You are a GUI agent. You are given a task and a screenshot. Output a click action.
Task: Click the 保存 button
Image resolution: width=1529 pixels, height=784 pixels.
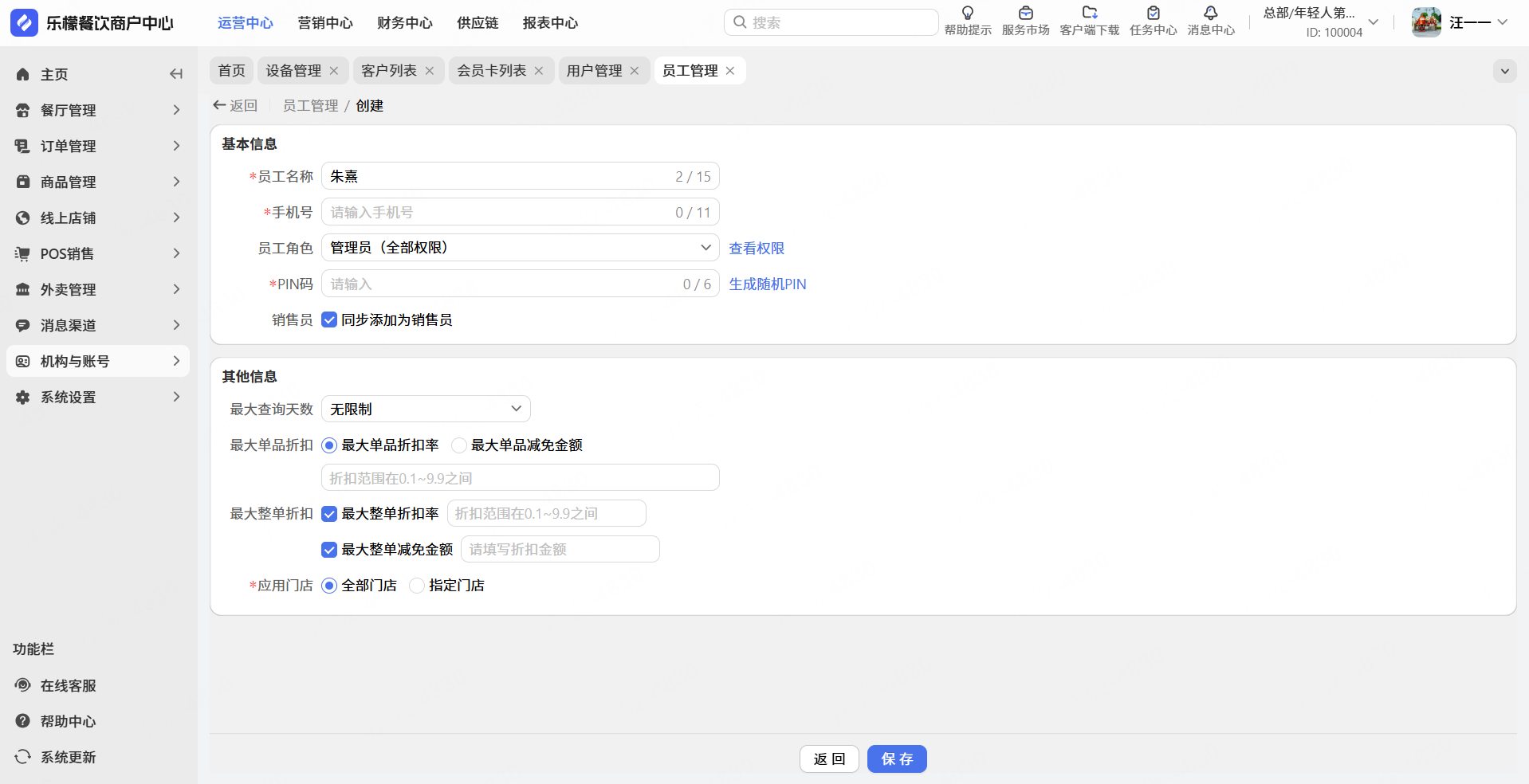(x=897, y=759)
